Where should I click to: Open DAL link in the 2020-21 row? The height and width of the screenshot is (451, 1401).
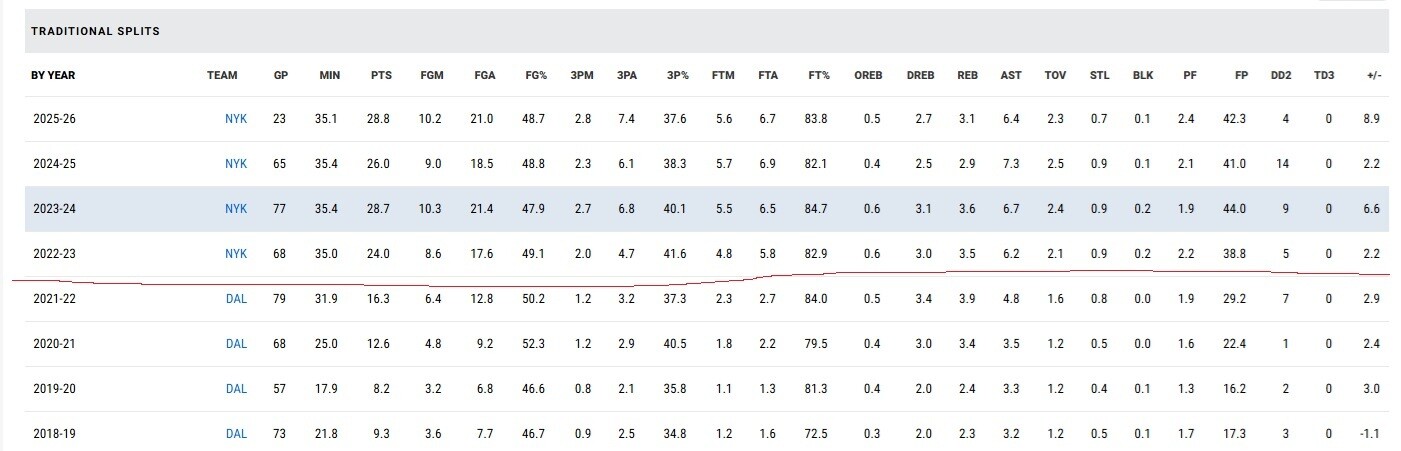[x=236, y=344]
